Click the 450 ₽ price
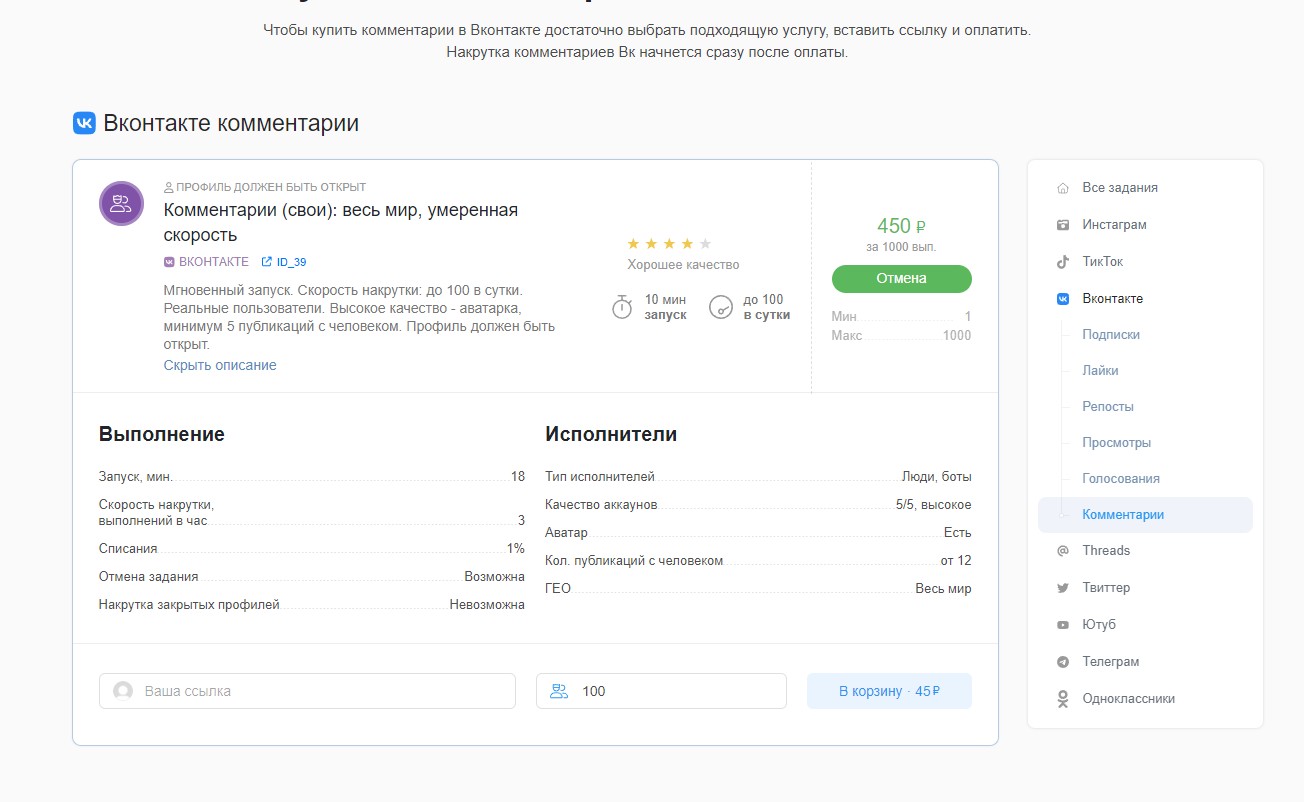 [902, 226]
